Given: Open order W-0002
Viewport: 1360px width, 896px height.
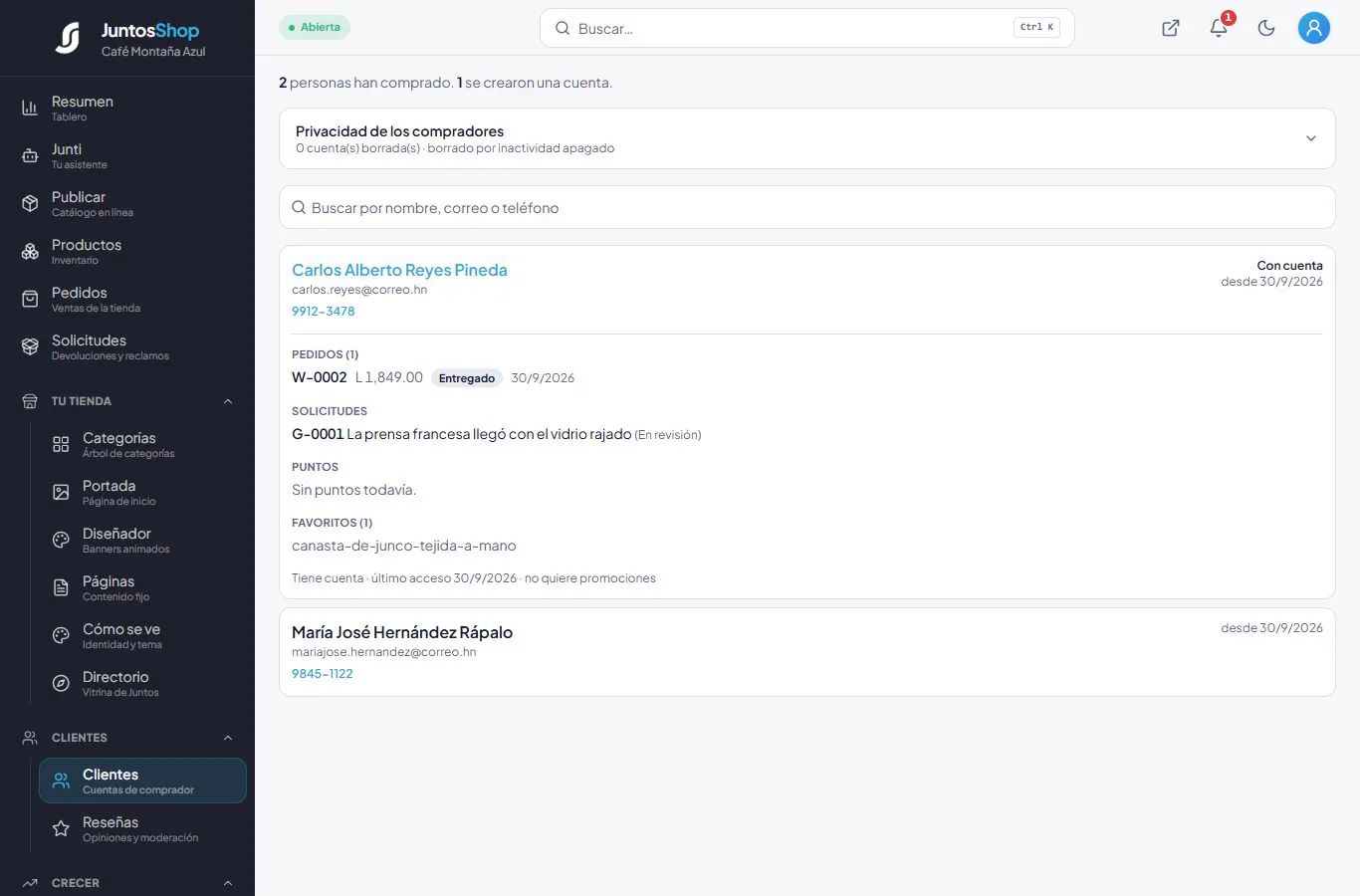Looking at the screenshot, I should point(320,377).
